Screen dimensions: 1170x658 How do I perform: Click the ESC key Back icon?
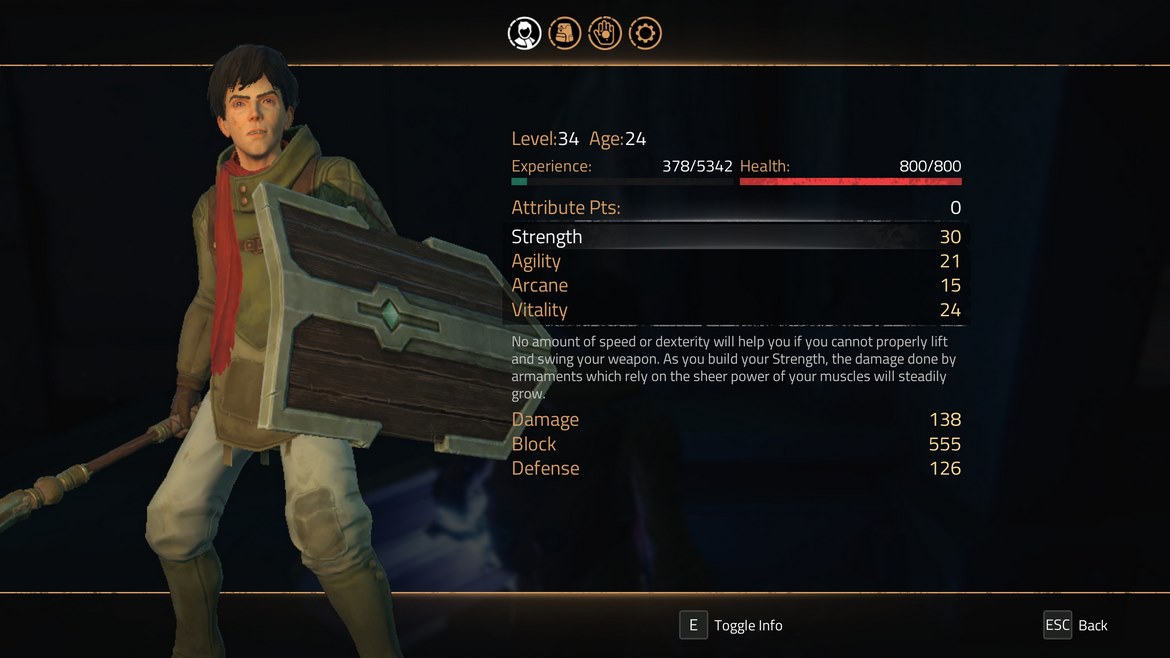click(1057, 625)
